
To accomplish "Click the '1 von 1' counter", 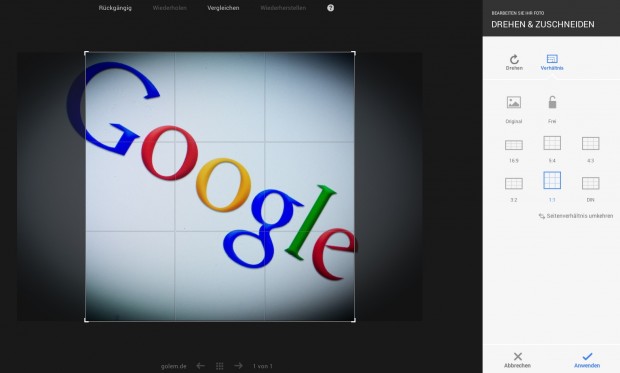I will point(263,366).
